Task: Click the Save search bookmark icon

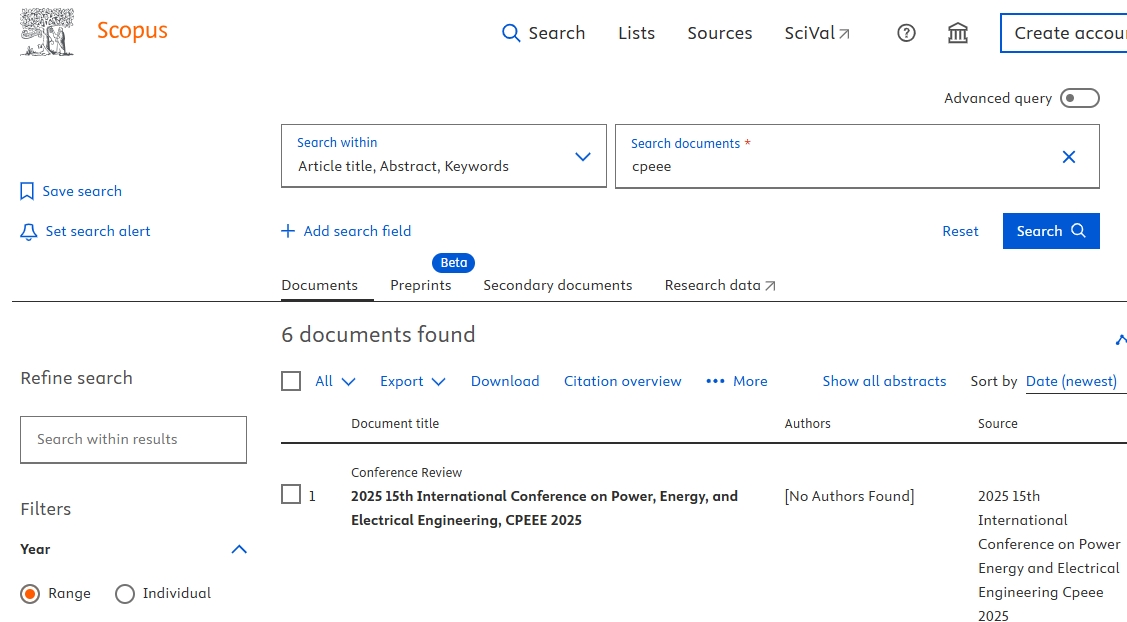Action: pyautogui.click(x=27, y=191)
